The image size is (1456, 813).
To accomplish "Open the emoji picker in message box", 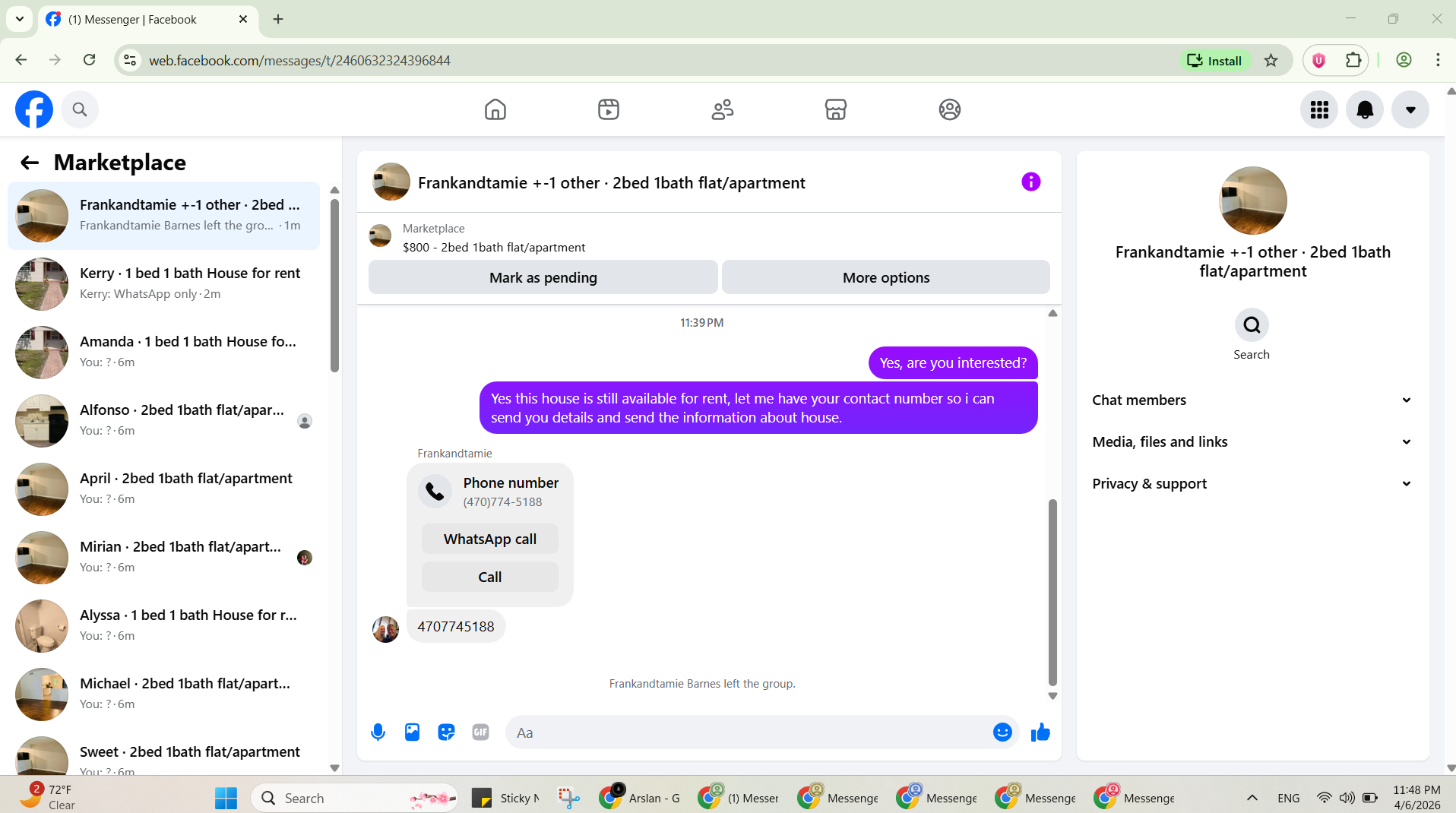I will (1002, 732).
